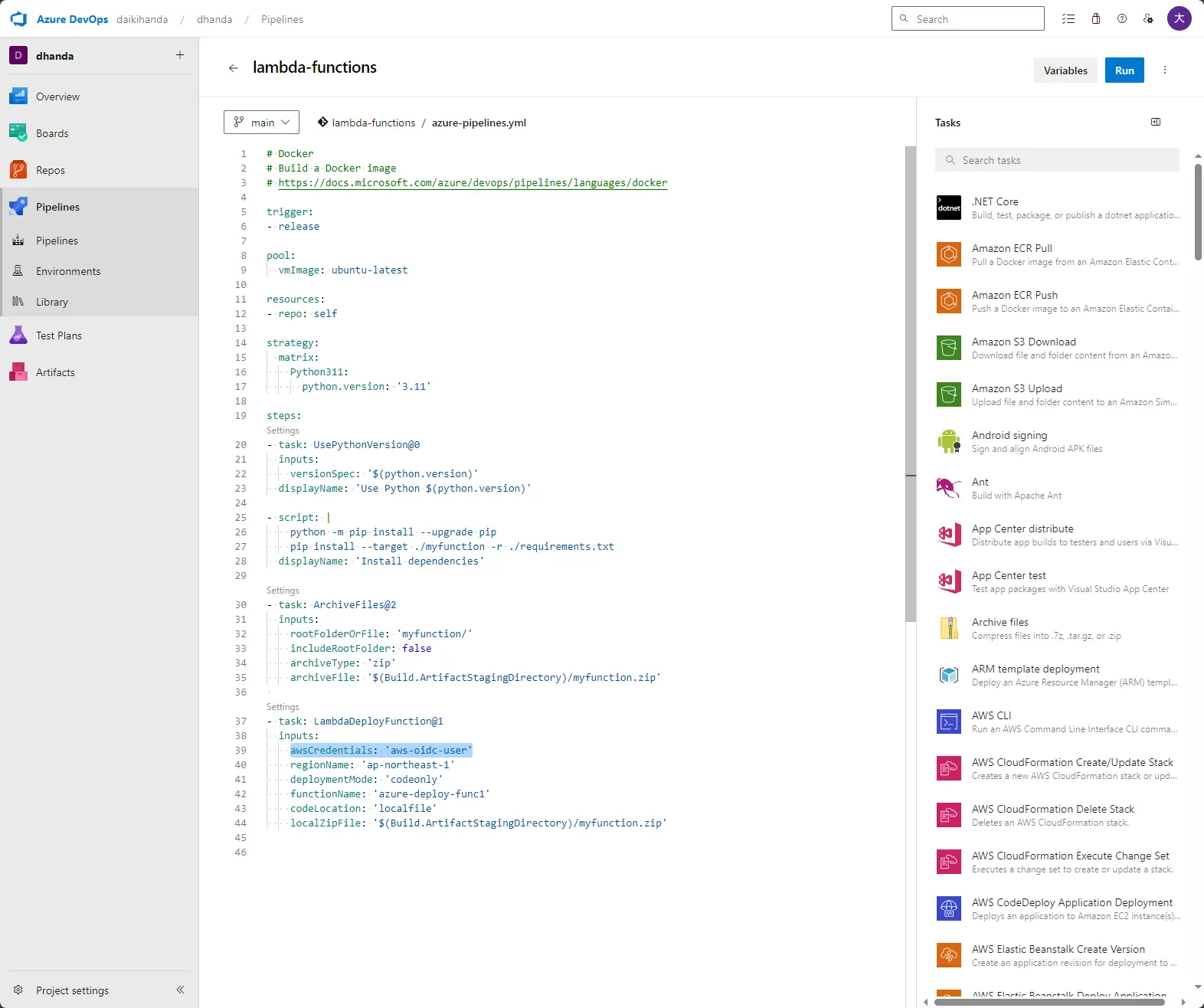Screen dimensions: 1204x1008
Task: Open Repos in the sidebar
Action: (x=100, y=170)
